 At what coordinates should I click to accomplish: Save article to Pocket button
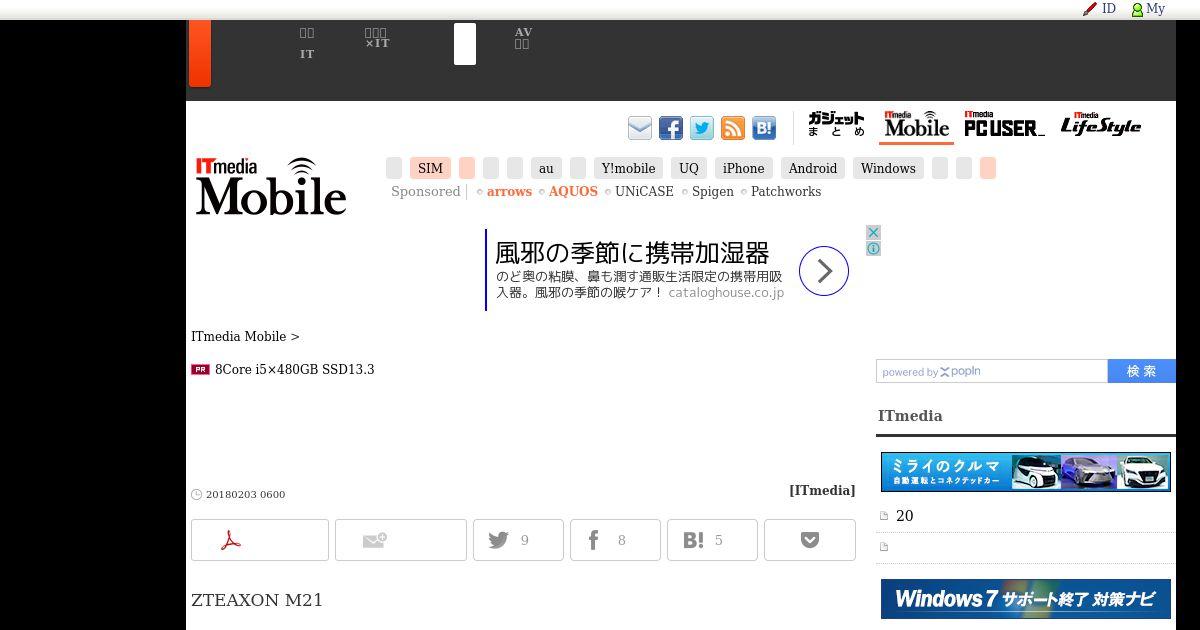pyautogui.click(x=810, y=540)
